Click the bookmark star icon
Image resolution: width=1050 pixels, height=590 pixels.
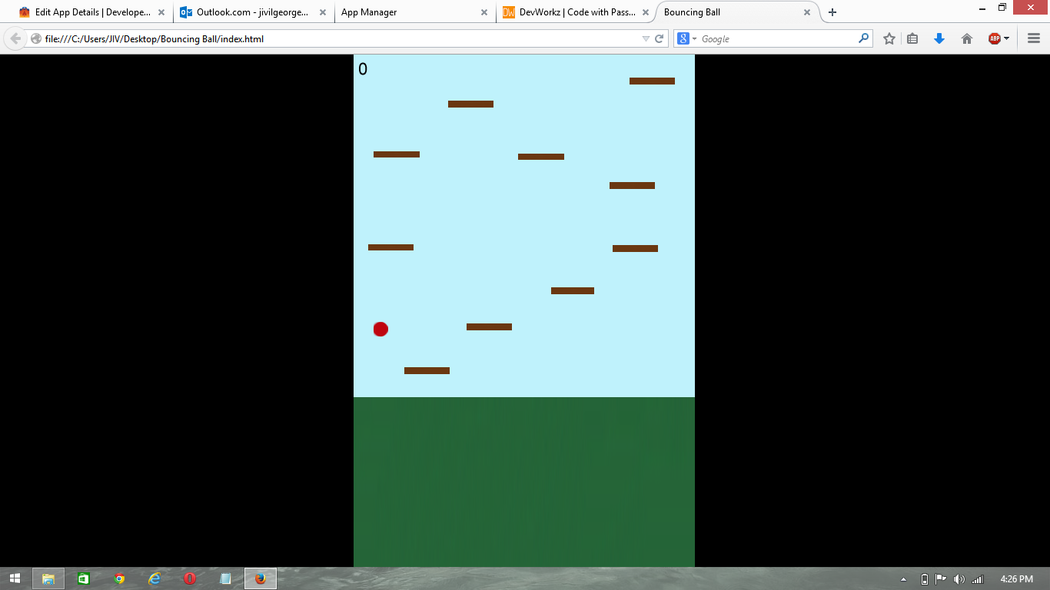click(x=889, y=39)
